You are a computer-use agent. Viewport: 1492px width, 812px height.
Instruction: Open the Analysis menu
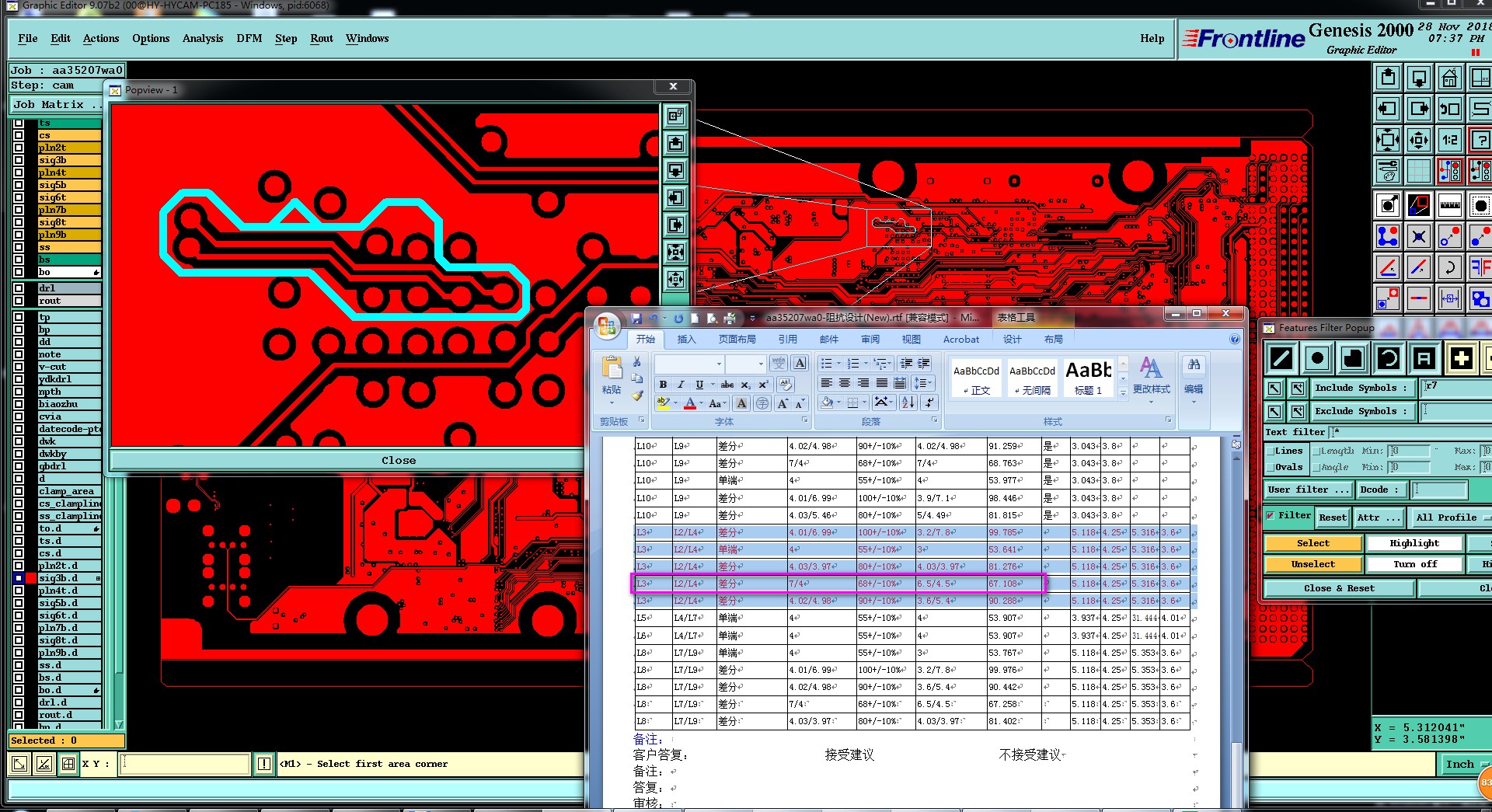coord(203,38)
